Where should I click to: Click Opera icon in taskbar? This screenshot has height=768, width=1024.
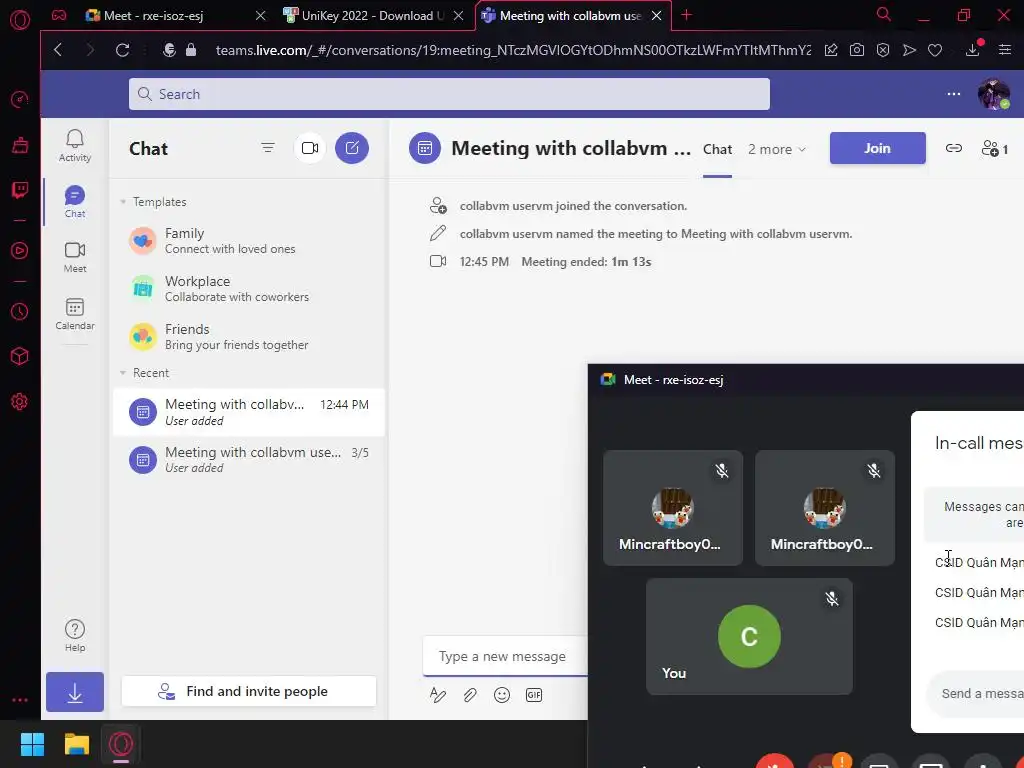coord(121,744)
